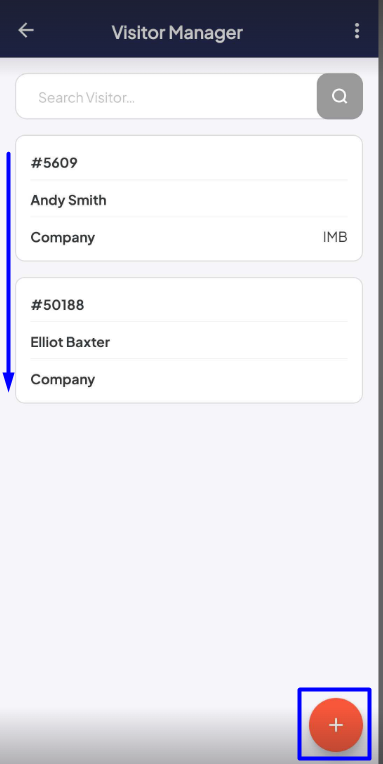Click the blue downward arrow annotation

8,272
